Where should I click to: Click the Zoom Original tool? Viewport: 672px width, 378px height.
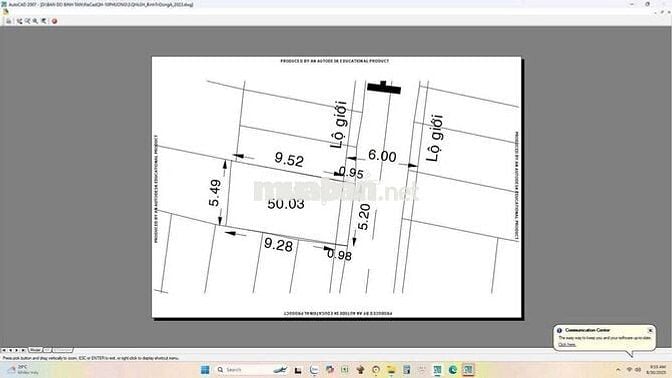[44, 21]
